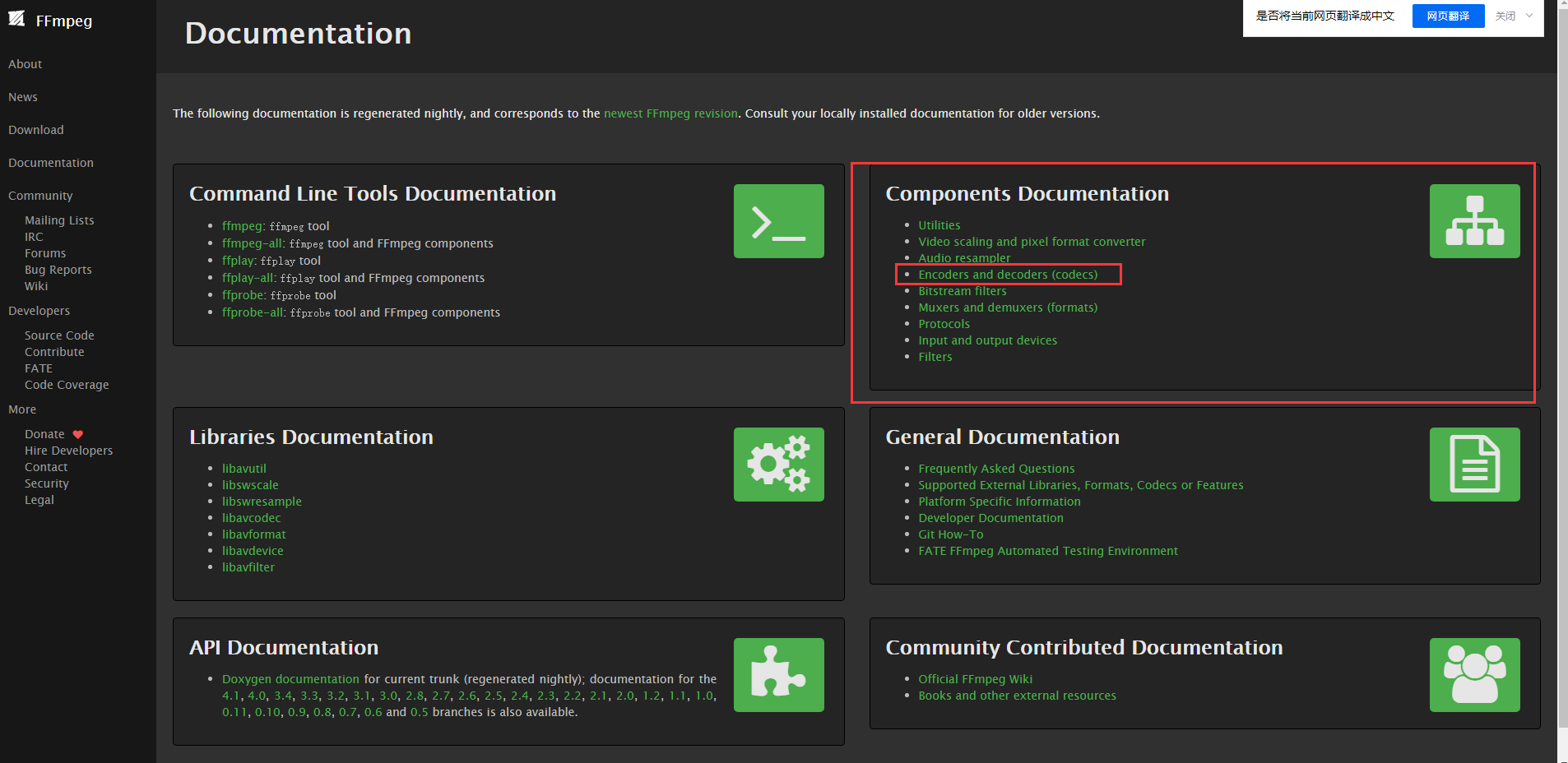Click the FFmpeg logo icon
Screen dimensions: 1568x763
coord(16,19)
